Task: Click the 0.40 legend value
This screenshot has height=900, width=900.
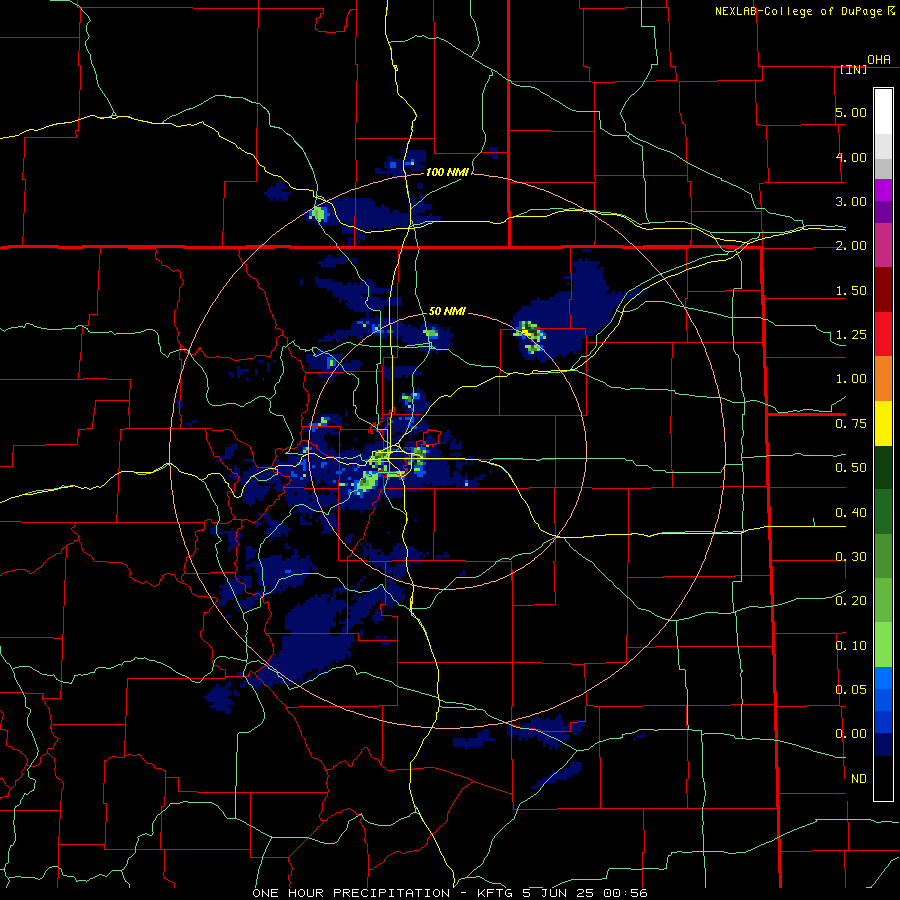Action: click(851, 513)
